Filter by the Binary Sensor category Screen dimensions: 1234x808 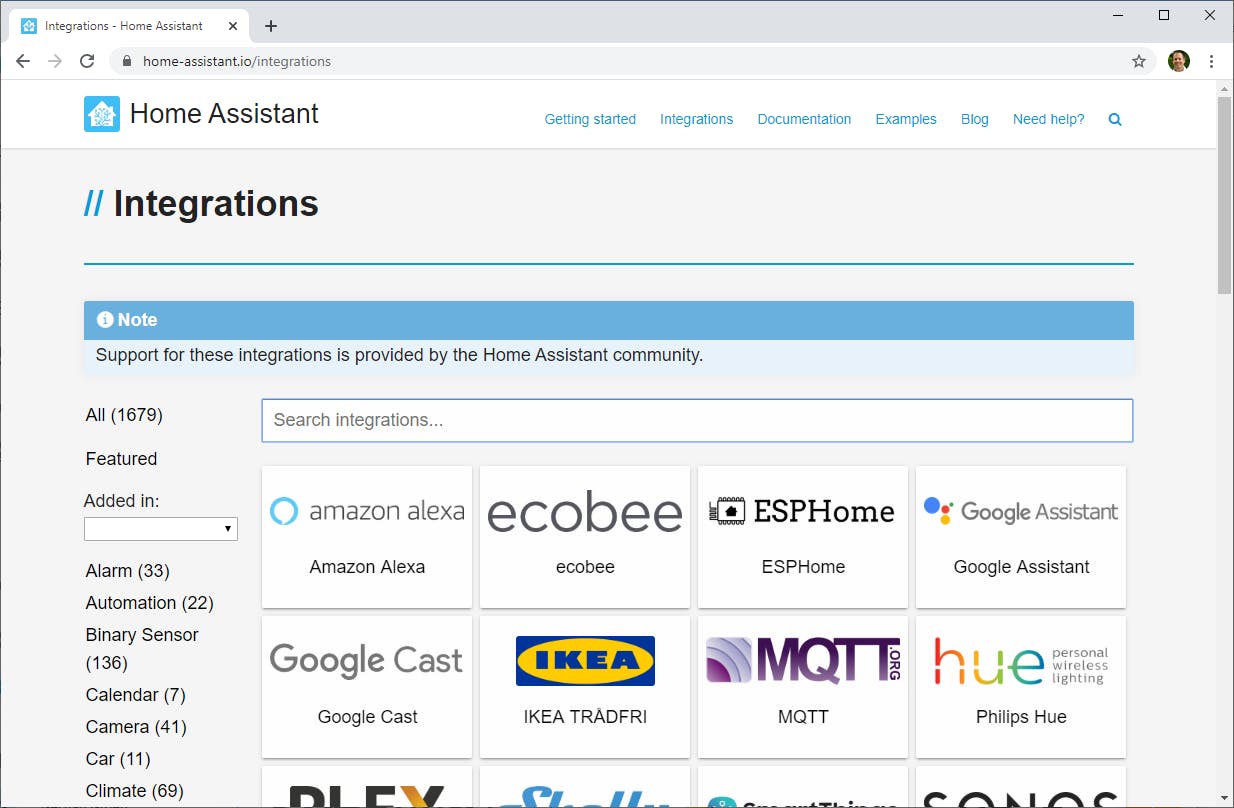click(142, 635)
